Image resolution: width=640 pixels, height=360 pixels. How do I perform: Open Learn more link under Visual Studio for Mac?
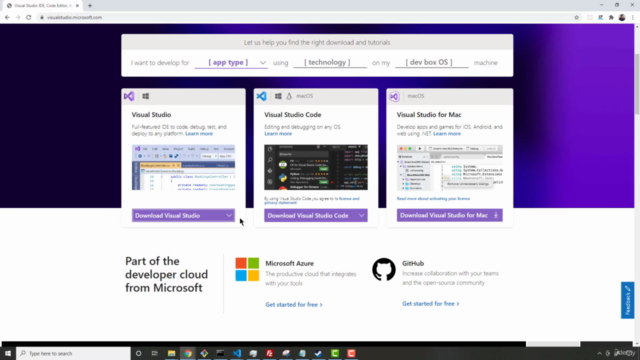click(447, 133)
